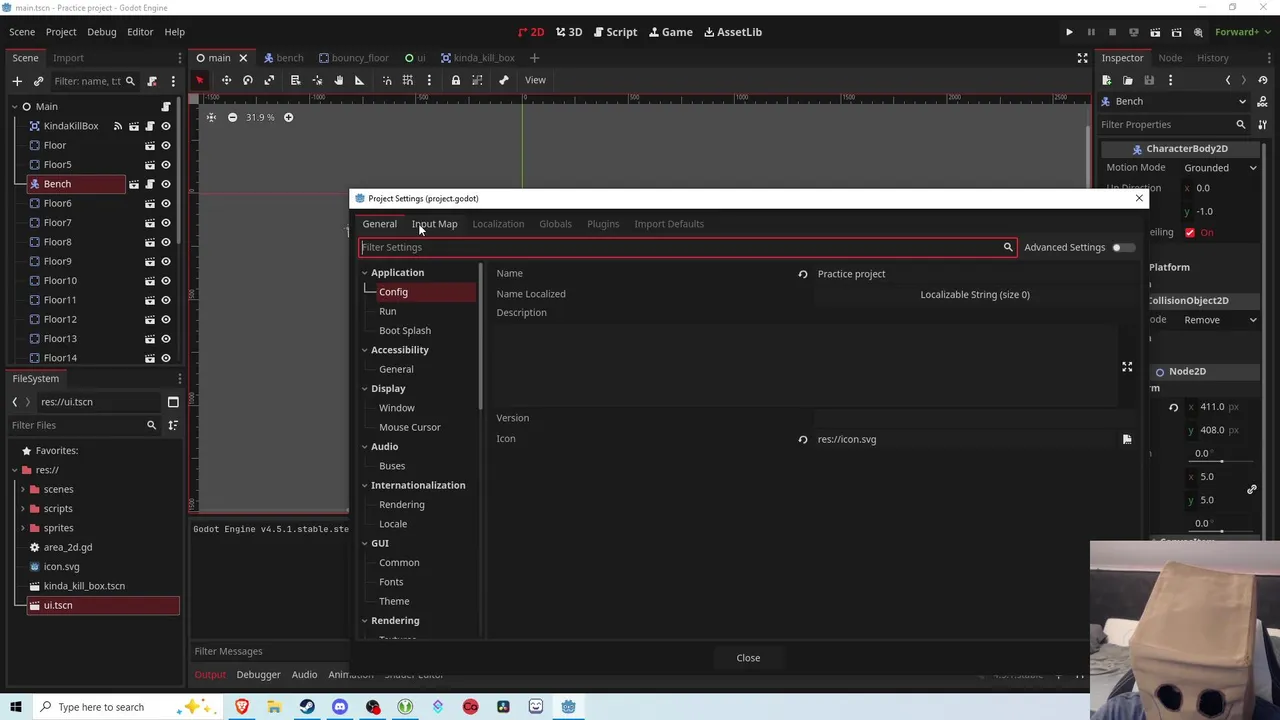Toggle visibility of Floor7 node
Viewport: 1280px width, 720px height.
[x=166, y=223]
